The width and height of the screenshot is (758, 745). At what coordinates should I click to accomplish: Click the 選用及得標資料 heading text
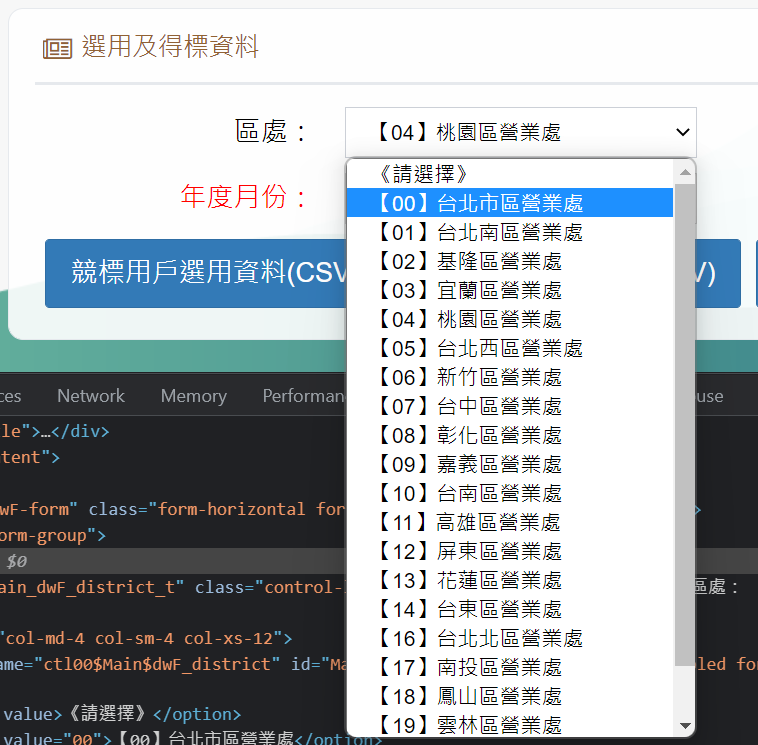click(170, 46)
